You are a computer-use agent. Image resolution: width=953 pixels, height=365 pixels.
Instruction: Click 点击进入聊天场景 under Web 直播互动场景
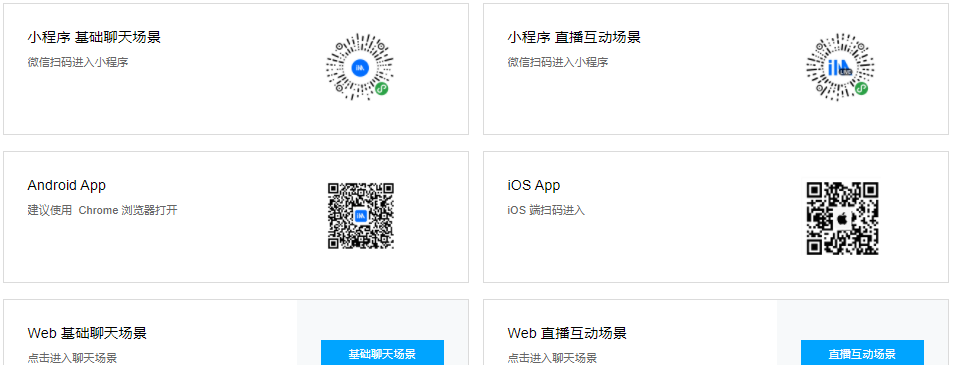coord(552,358)
